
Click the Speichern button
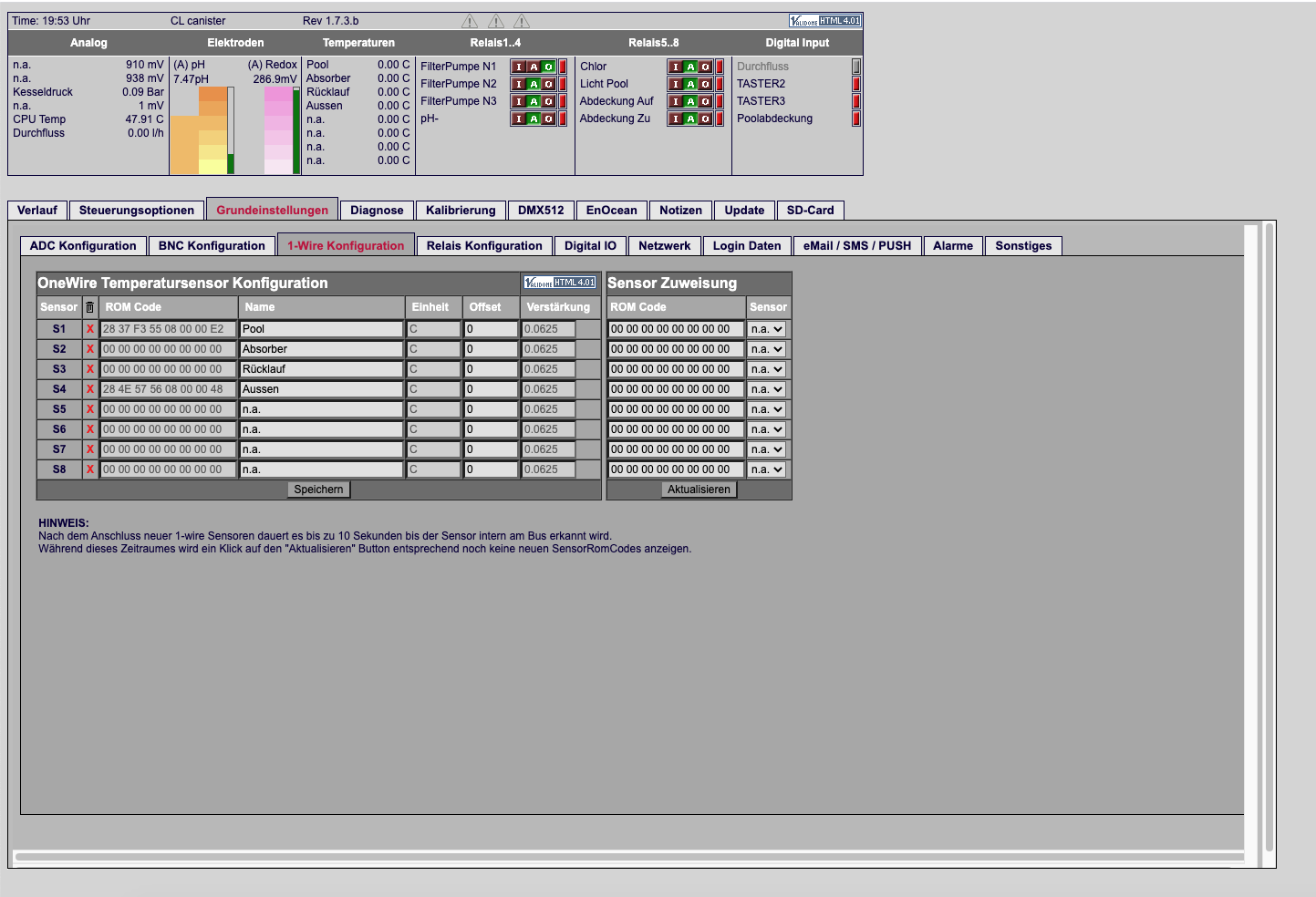coord(318,490)
